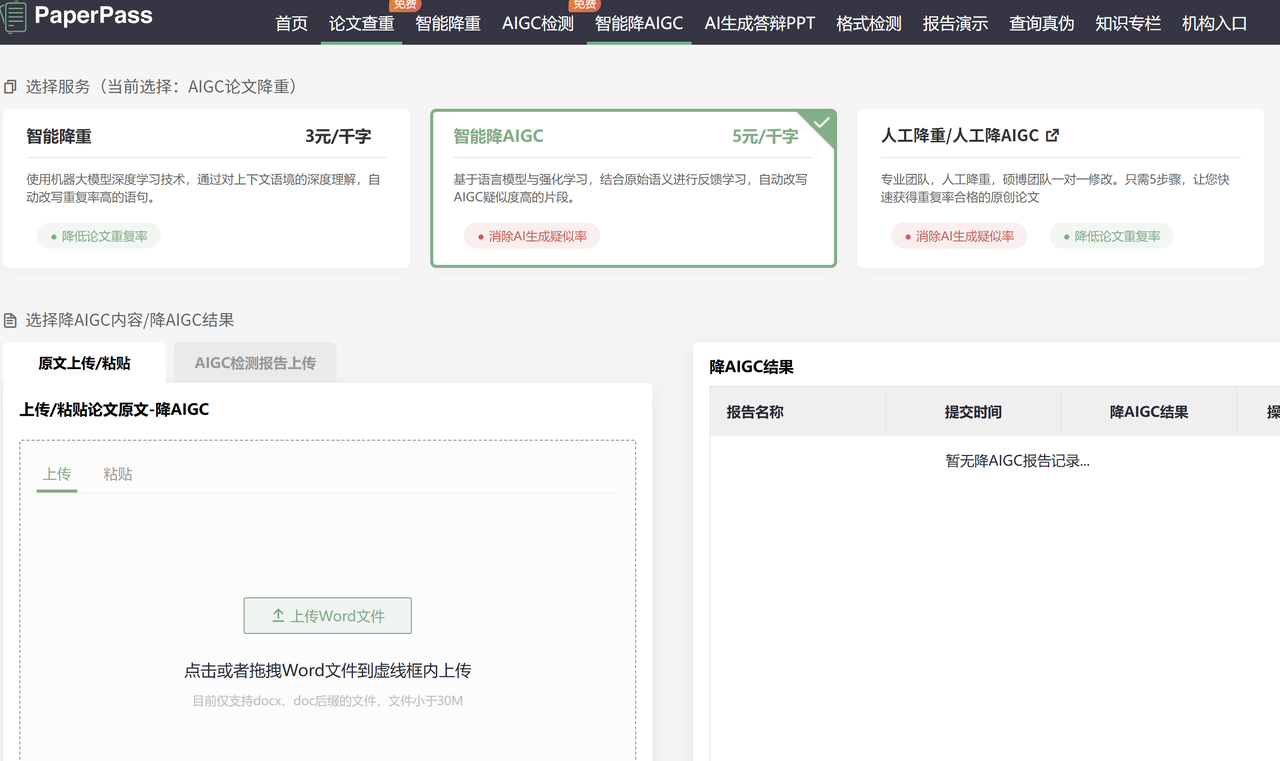1280x761 pixels.
Task: Open external link icon beside 人工降重/人工降AIGC
Action: coord(1052,135)
